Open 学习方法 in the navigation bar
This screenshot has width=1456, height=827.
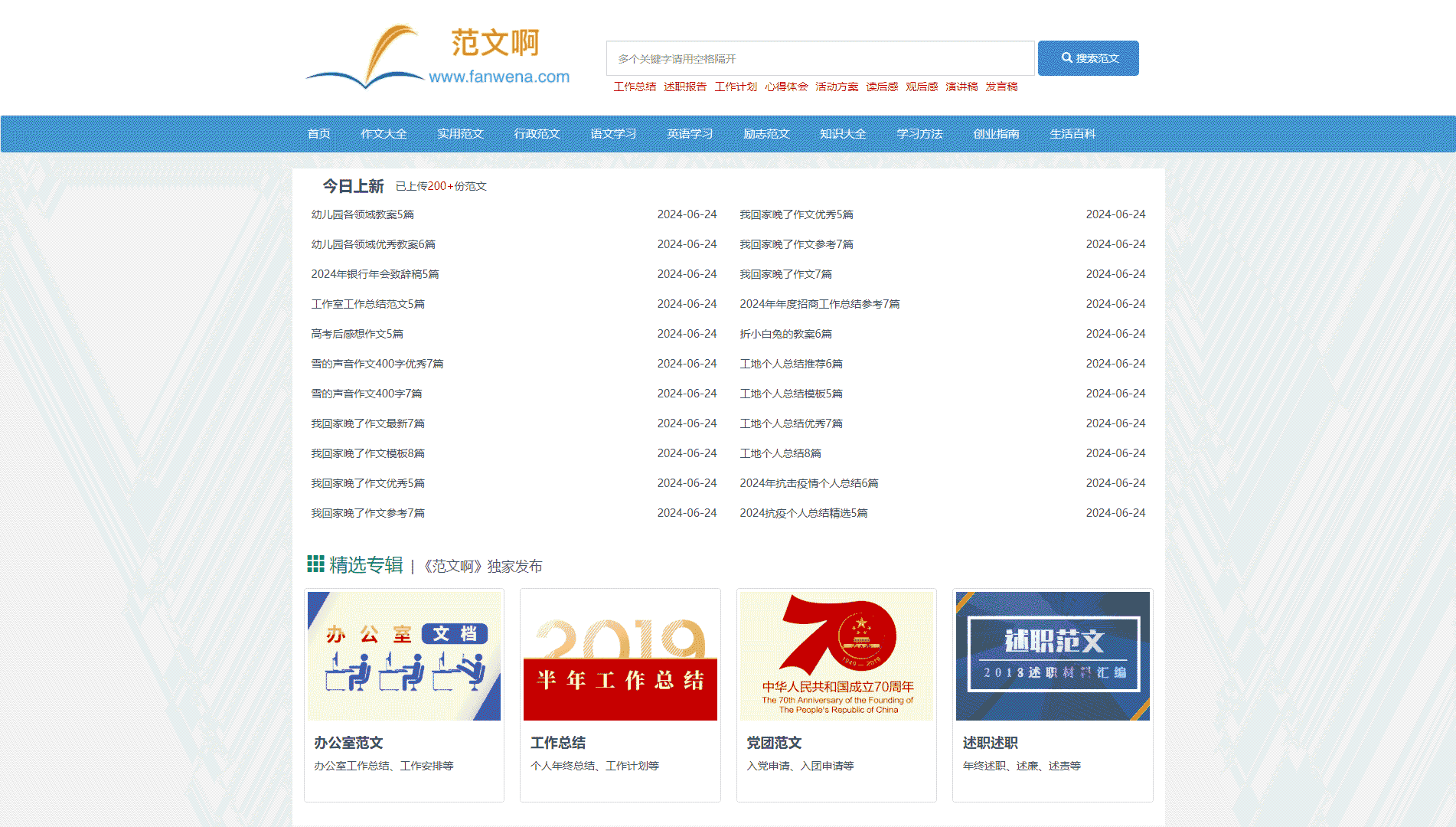coord(919,134)
